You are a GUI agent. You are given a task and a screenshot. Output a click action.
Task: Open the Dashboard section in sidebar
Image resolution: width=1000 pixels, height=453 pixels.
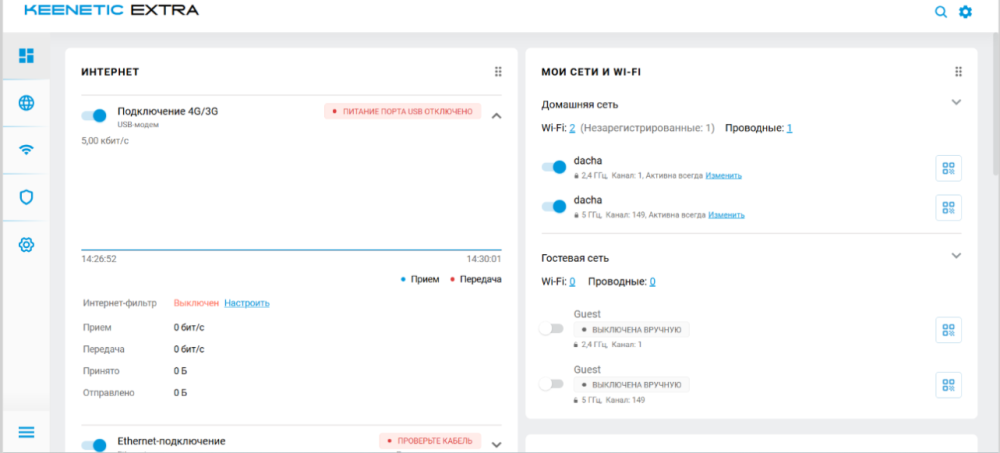point(26,55)
